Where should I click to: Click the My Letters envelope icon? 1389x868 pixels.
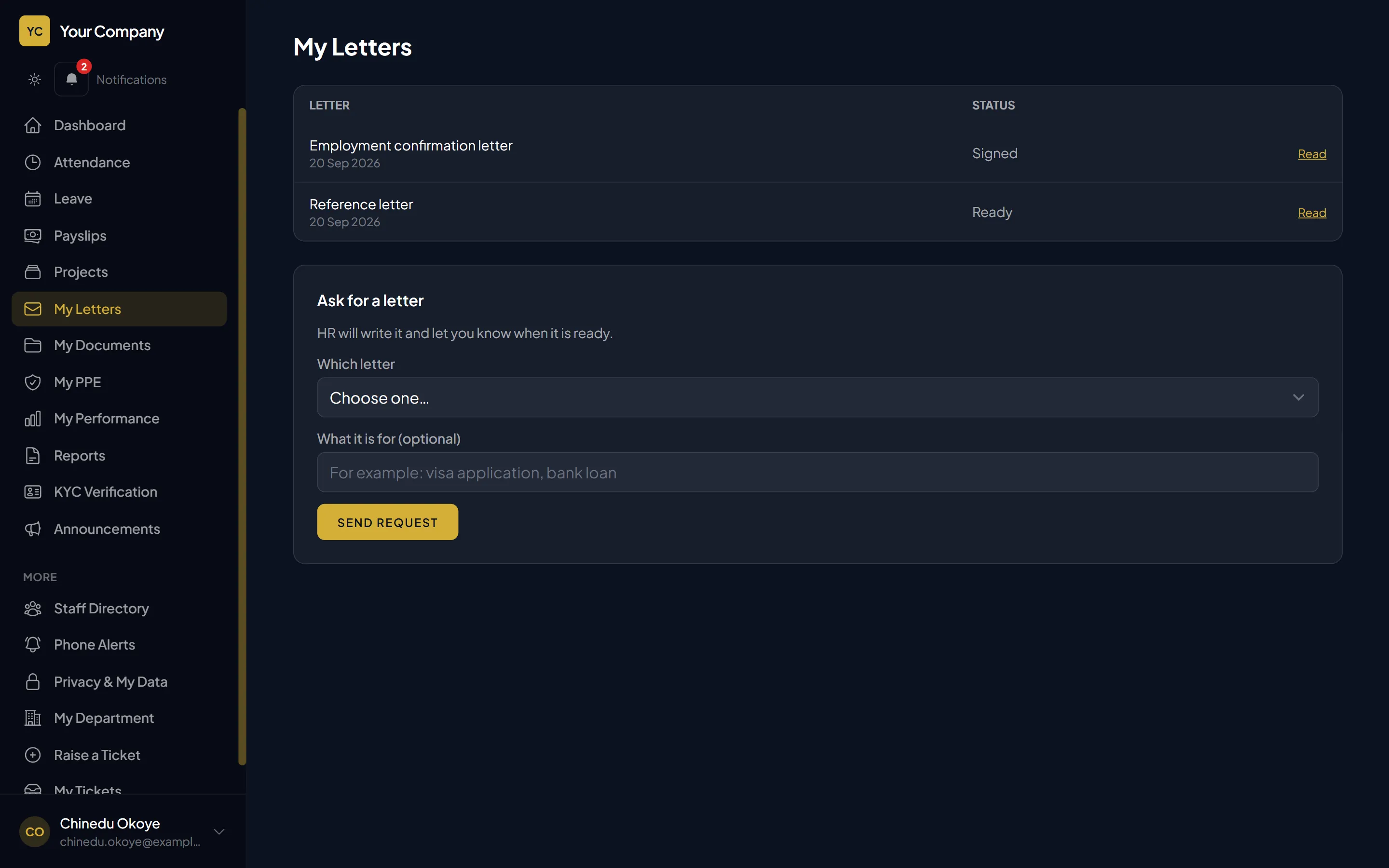[33, 309]
